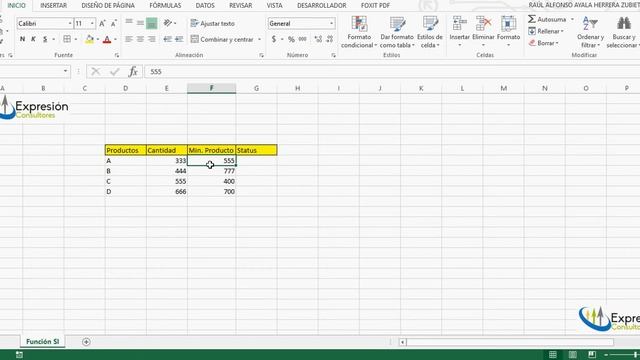Open the font size 11 dropdown
The image size is (640, 360).
[92, 24]
